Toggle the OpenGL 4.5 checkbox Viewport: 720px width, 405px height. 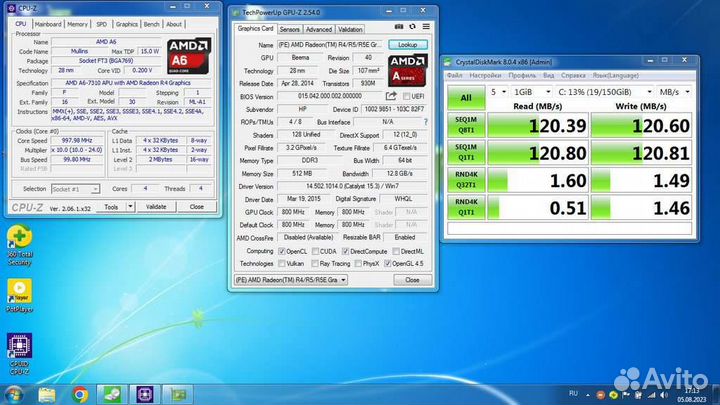[x=388, y=264]
